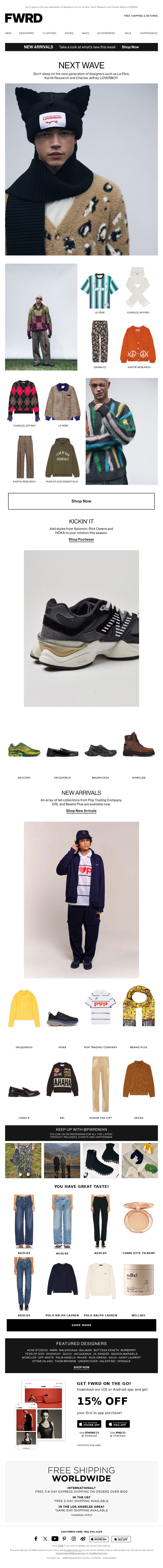Click the outlined Shop Now button
The height and width of the screenshot is (1568, 163).
(x=81, y=501)
